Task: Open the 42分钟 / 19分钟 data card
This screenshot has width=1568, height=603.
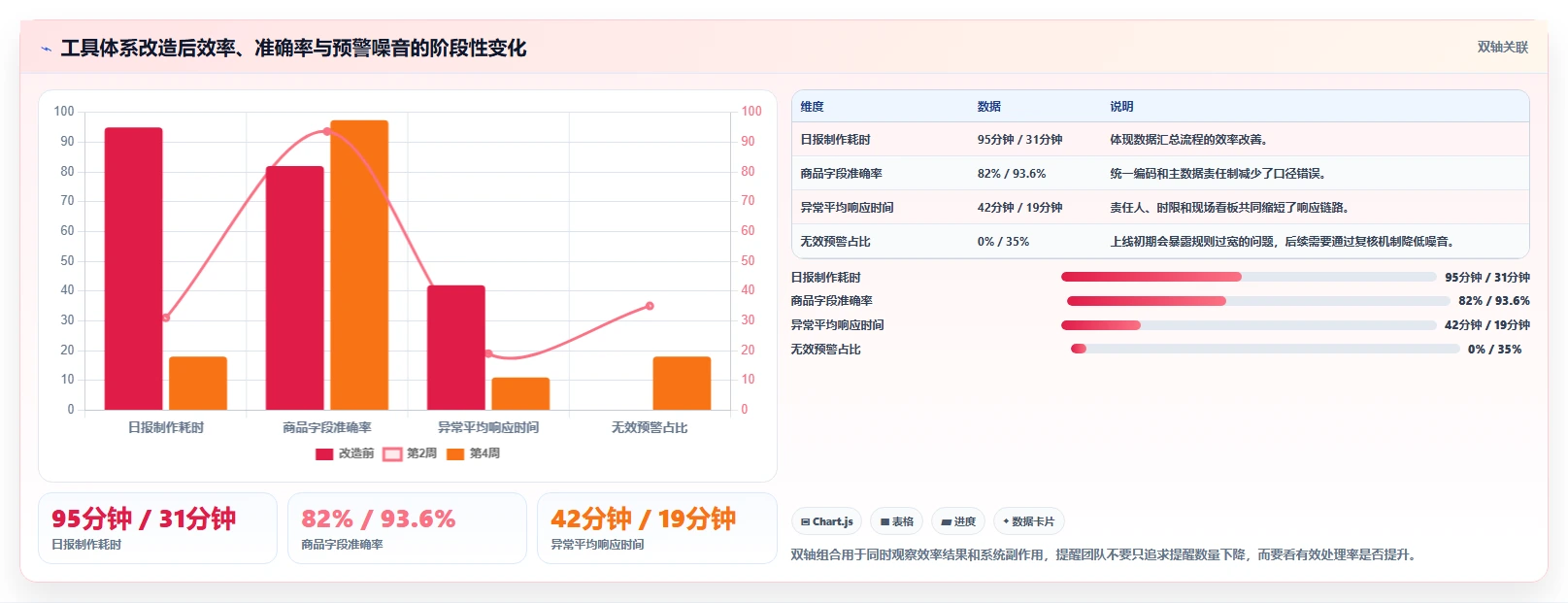Action: click(656, 528)
